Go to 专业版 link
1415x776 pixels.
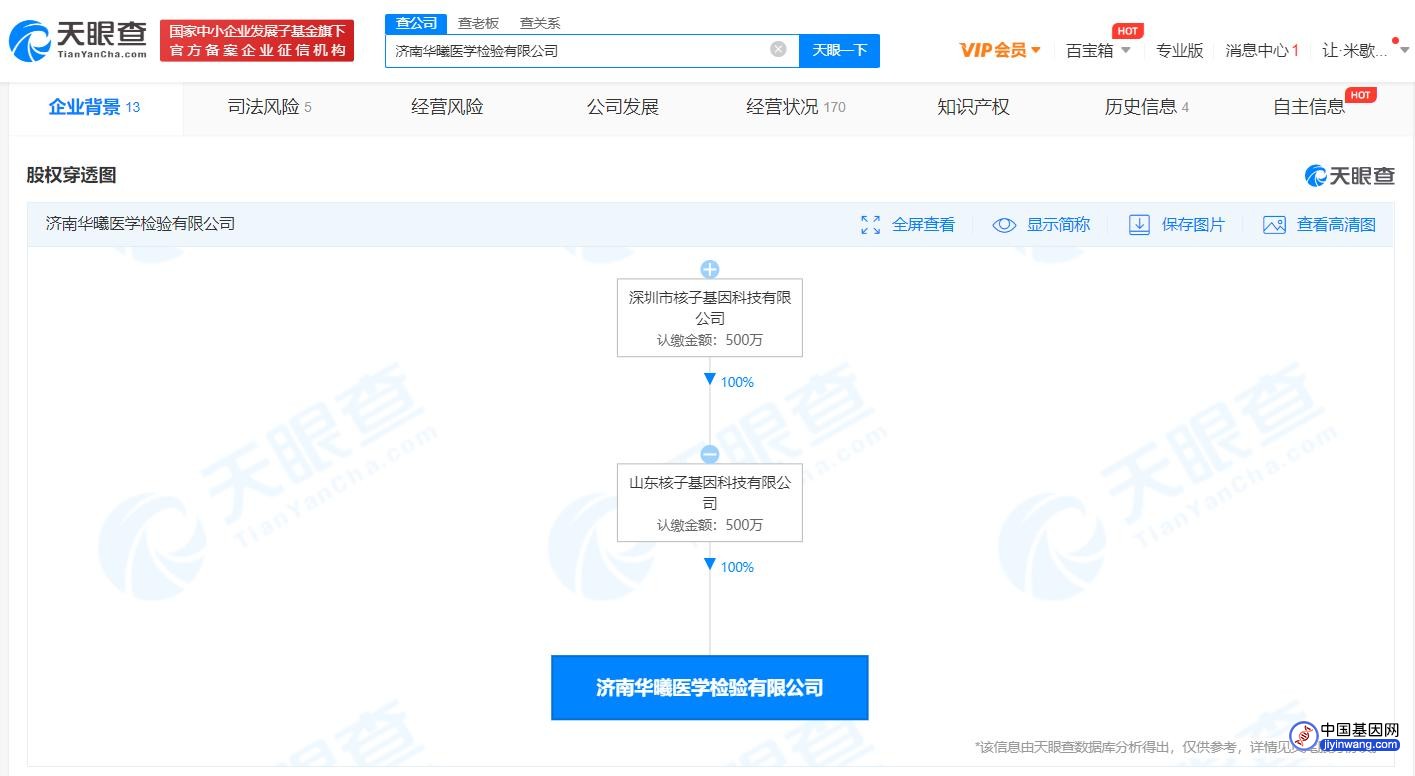pyautogui.click(x=1180, y=50)
